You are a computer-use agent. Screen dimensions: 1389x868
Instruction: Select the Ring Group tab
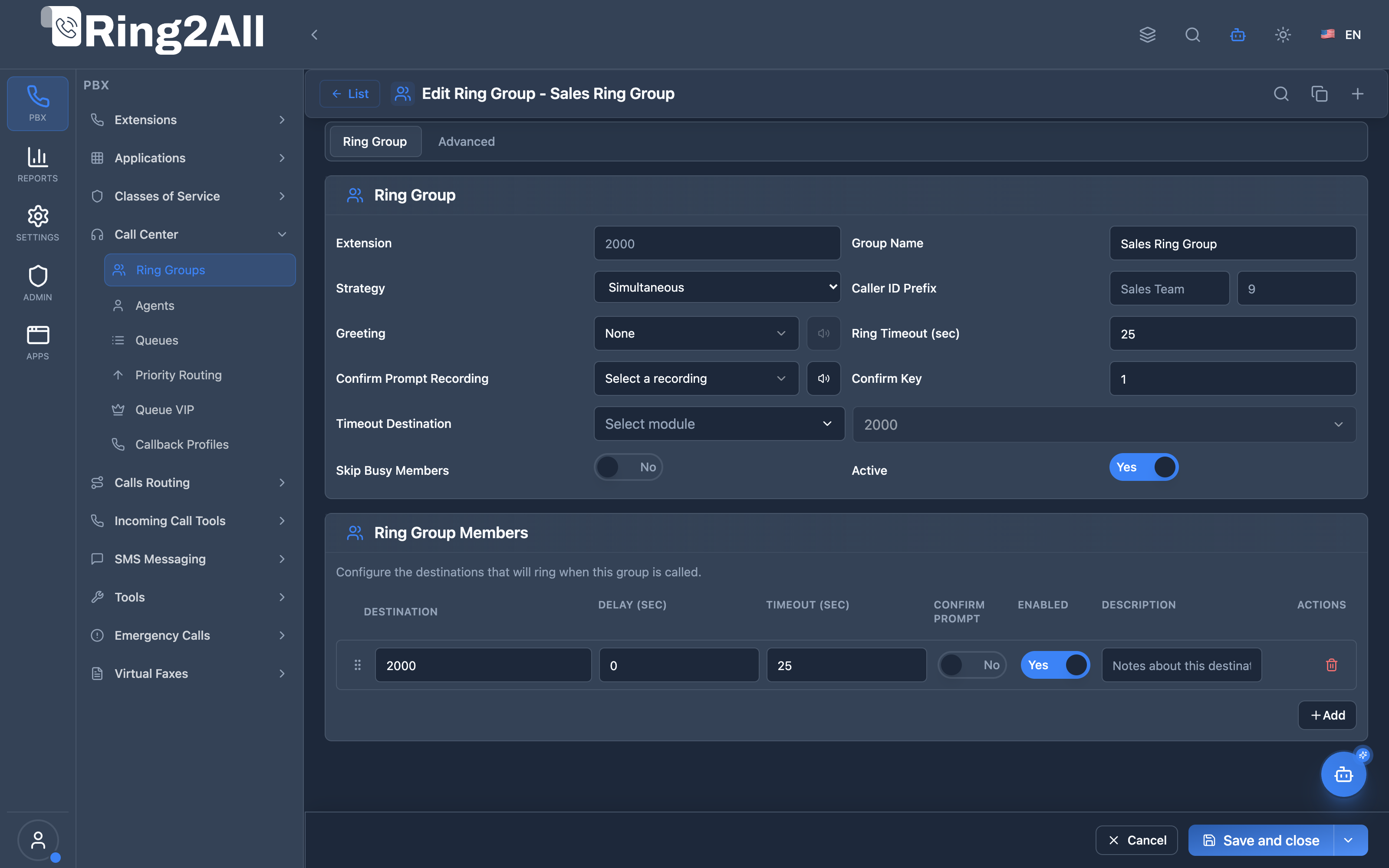375,141
